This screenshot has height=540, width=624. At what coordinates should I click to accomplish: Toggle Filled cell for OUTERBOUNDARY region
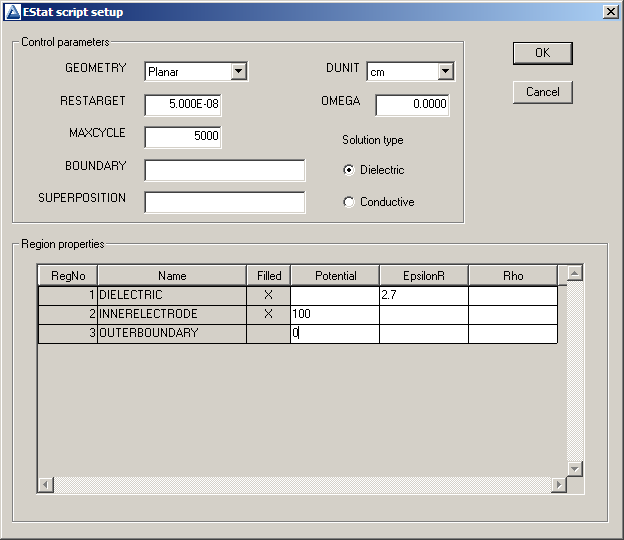click(268, 334)
